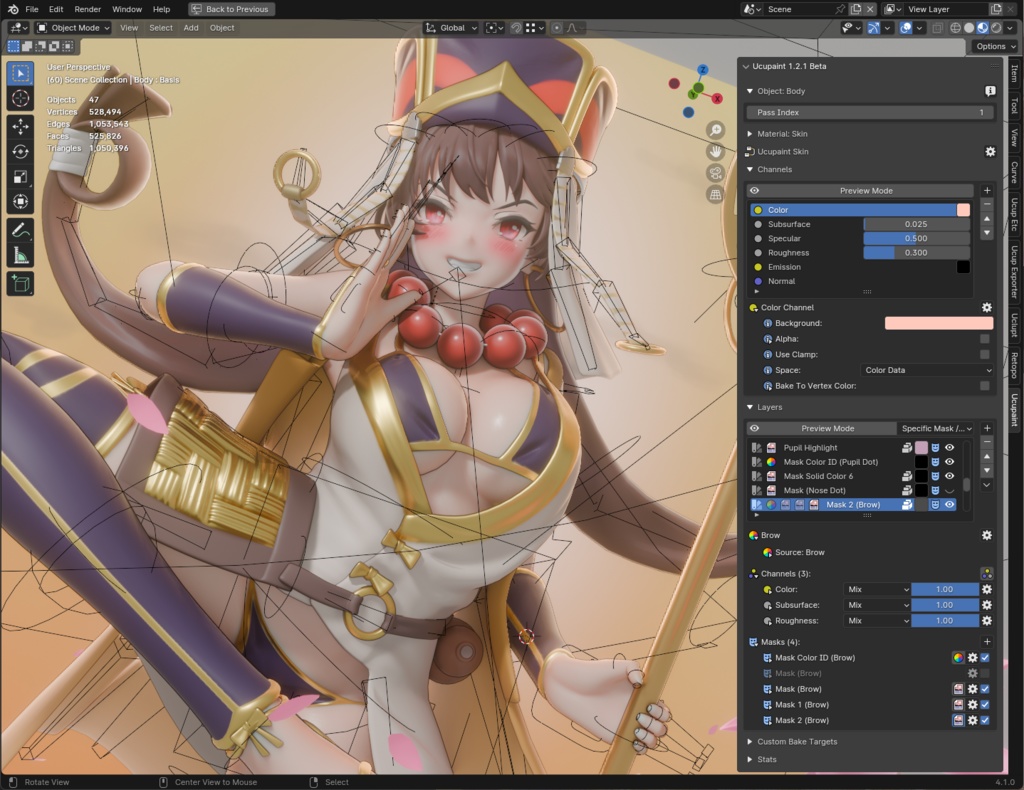Click the Ucupaint Skin settings gear
Viewport: 1024px width, 790px height.
(x=990, y=151)
